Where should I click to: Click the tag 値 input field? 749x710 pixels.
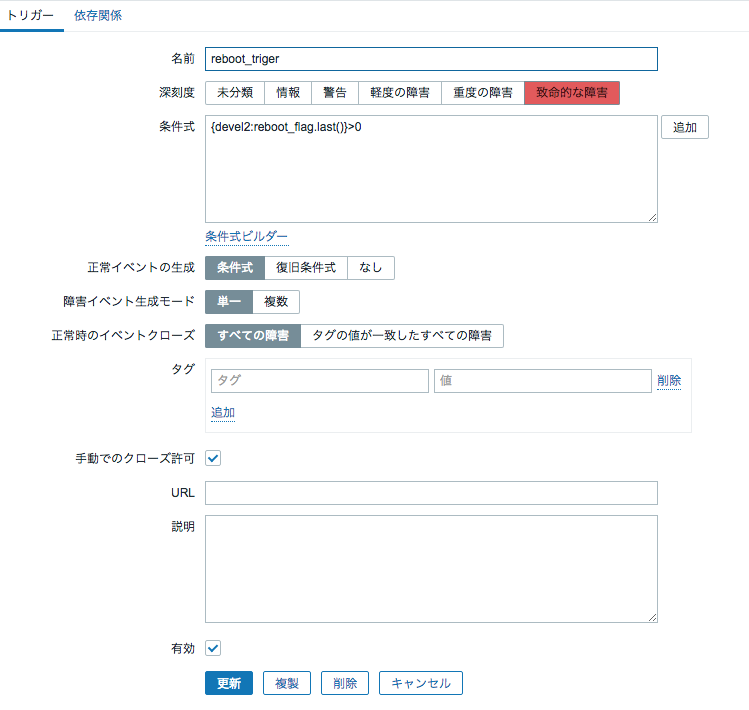[x=543, y=381]
